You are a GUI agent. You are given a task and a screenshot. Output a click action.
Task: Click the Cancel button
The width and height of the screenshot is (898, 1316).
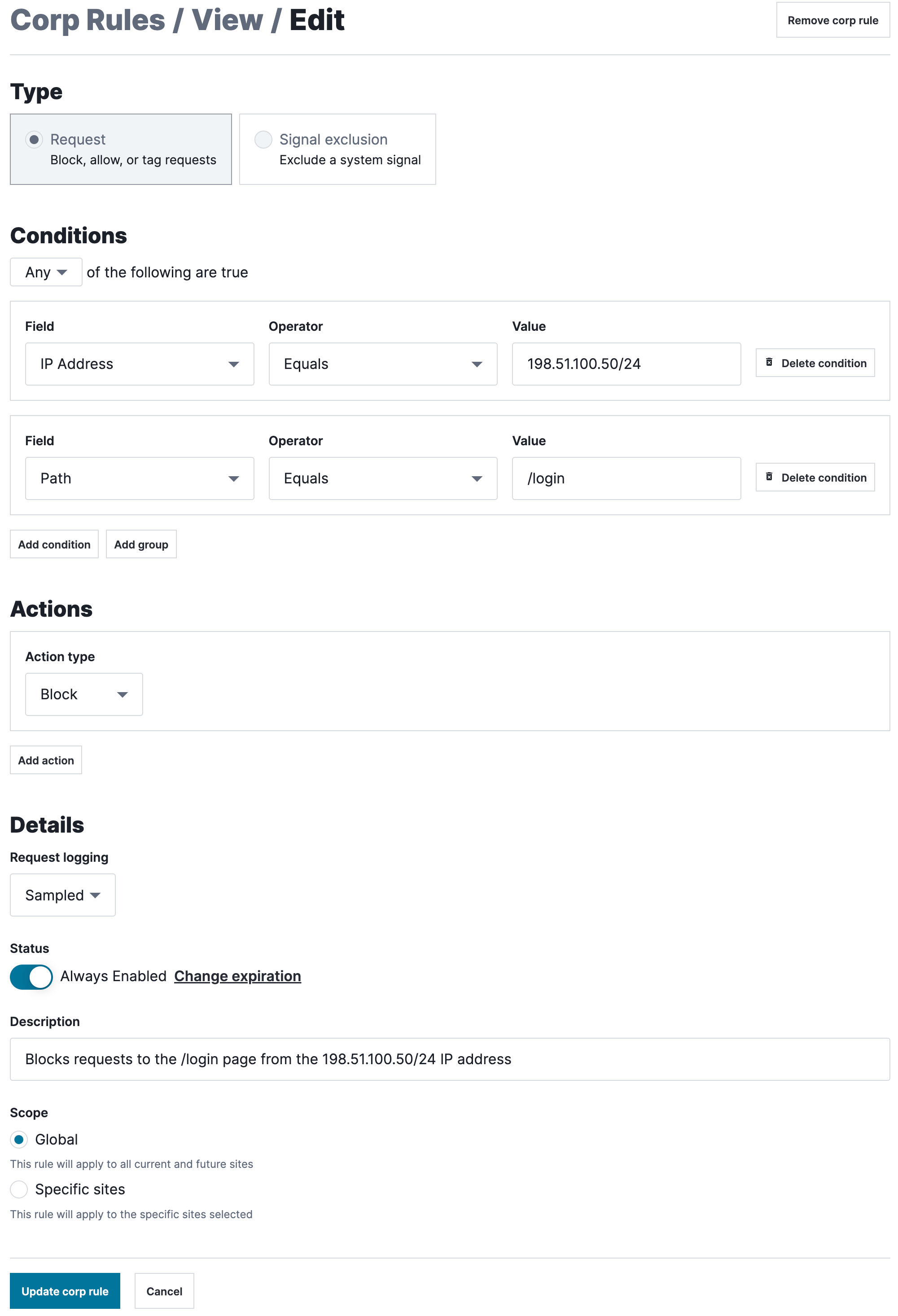coord(164,1291)
